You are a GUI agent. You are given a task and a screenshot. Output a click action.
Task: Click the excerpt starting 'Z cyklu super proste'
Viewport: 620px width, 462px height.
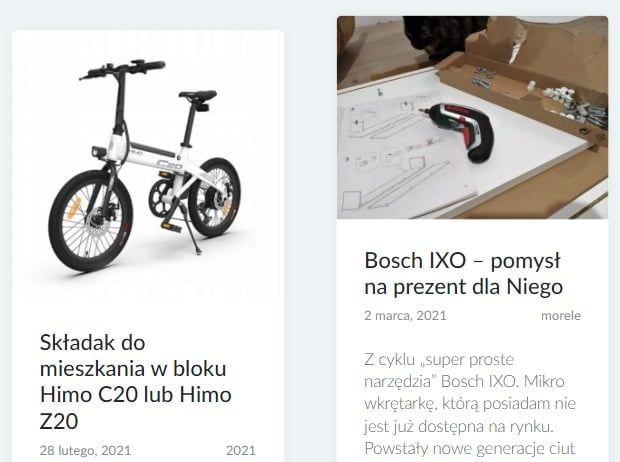470,404
